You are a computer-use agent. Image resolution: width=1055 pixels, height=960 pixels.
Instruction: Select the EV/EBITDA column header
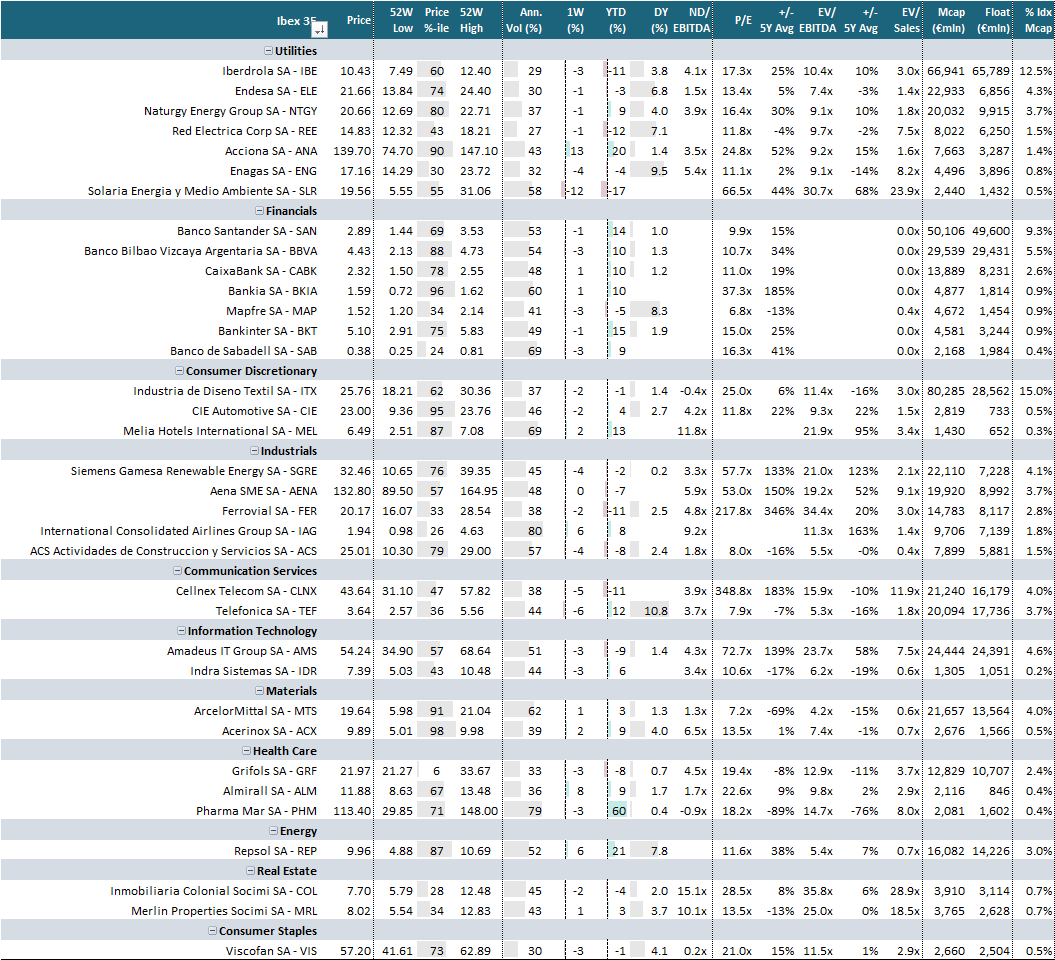pyautogui.click(x=818, y=20)
